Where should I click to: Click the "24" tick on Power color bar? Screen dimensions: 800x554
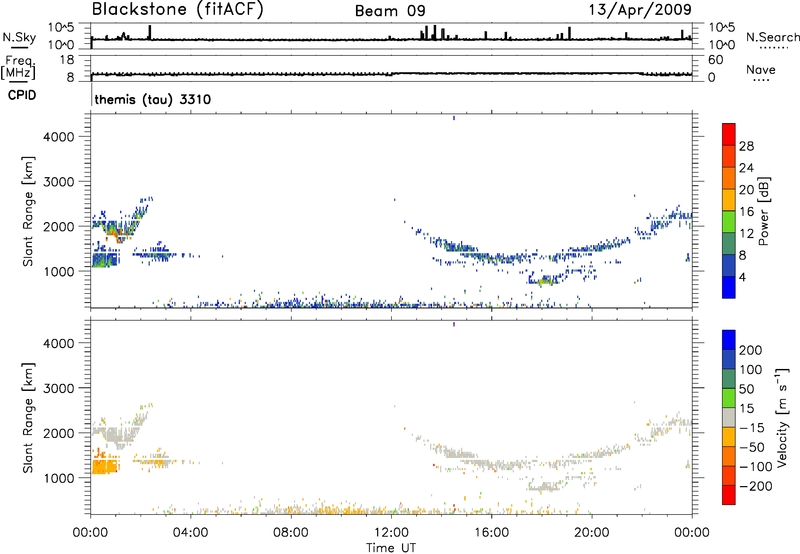746,168
